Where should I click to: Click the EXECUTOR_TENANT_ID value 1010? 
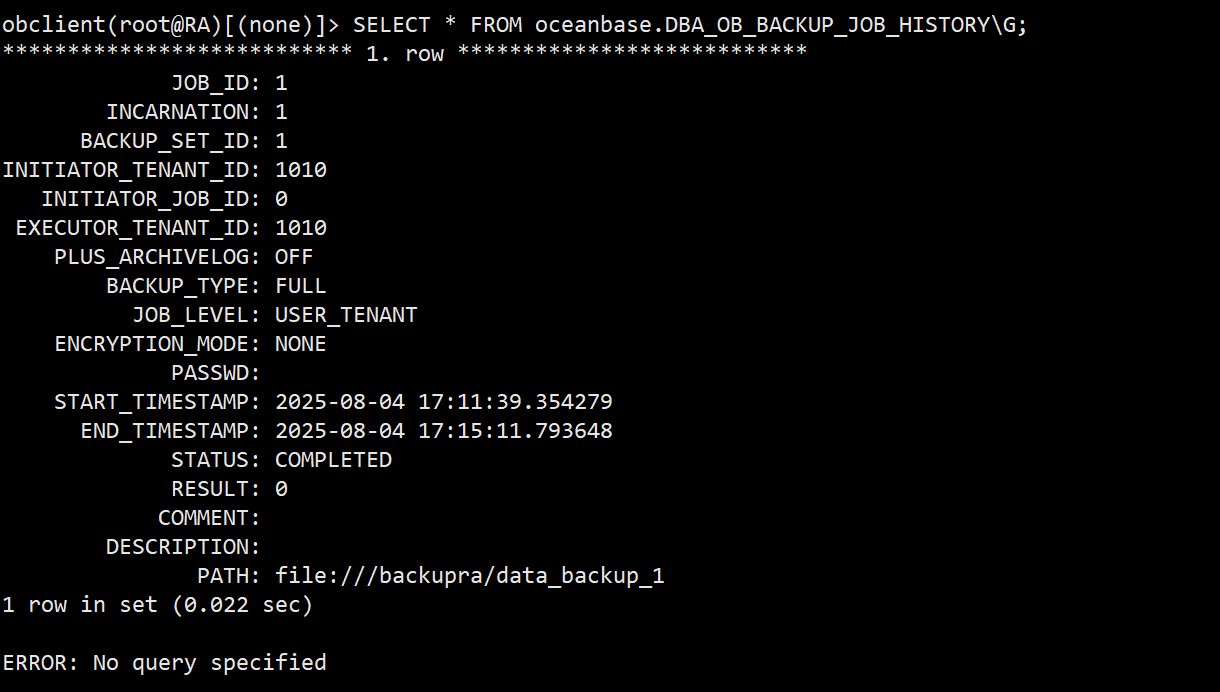click(x=301, y=228)
